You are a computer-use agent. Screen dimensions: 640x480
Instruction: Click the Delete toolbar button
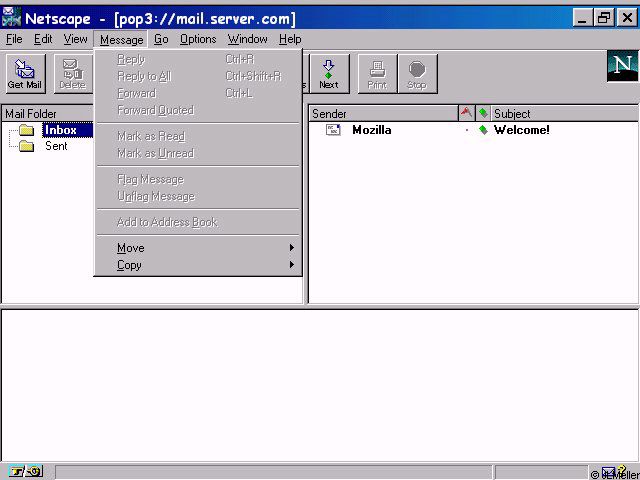click(x=73, y=74)
